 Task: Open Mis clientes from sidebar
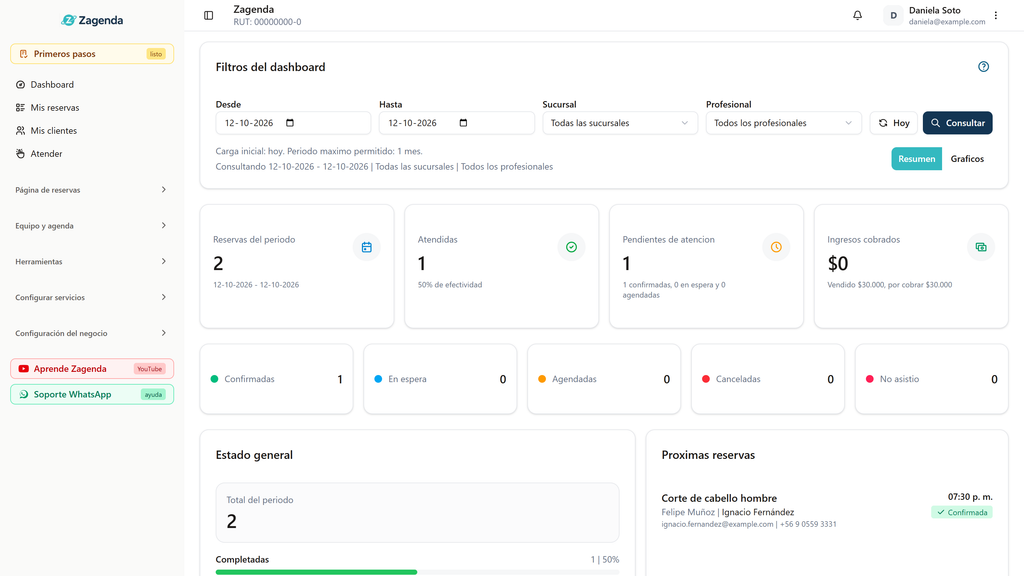pos(91,131)
